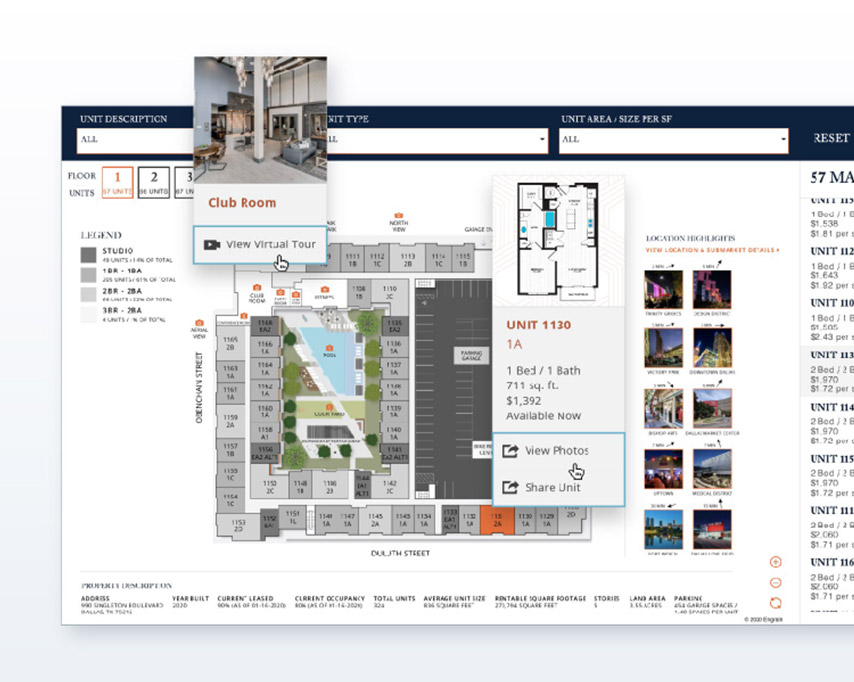Toggle the 3BR - 2BA legend filter
This screenshot has width=854, height=682.
[x=88, y=313]
